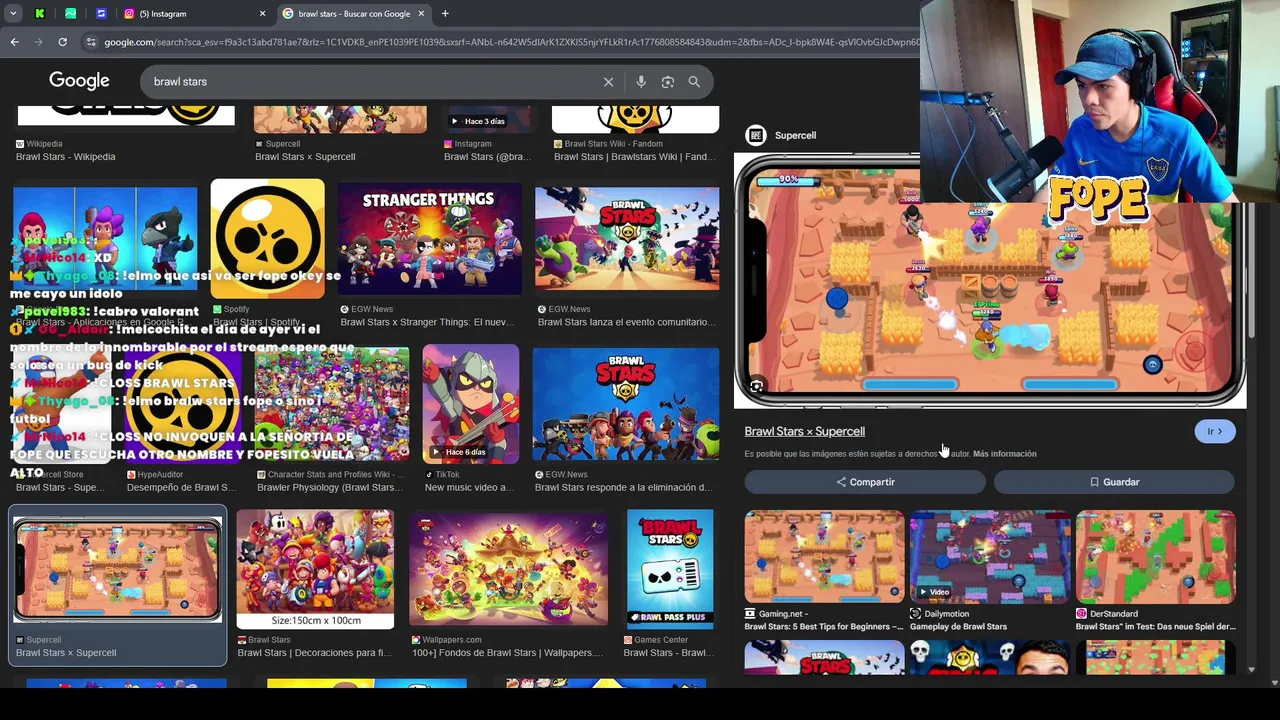Open 'Brawl Stars responde a la eliminación' result
This screenshot has width=1280, height=720.
[624, 488]
